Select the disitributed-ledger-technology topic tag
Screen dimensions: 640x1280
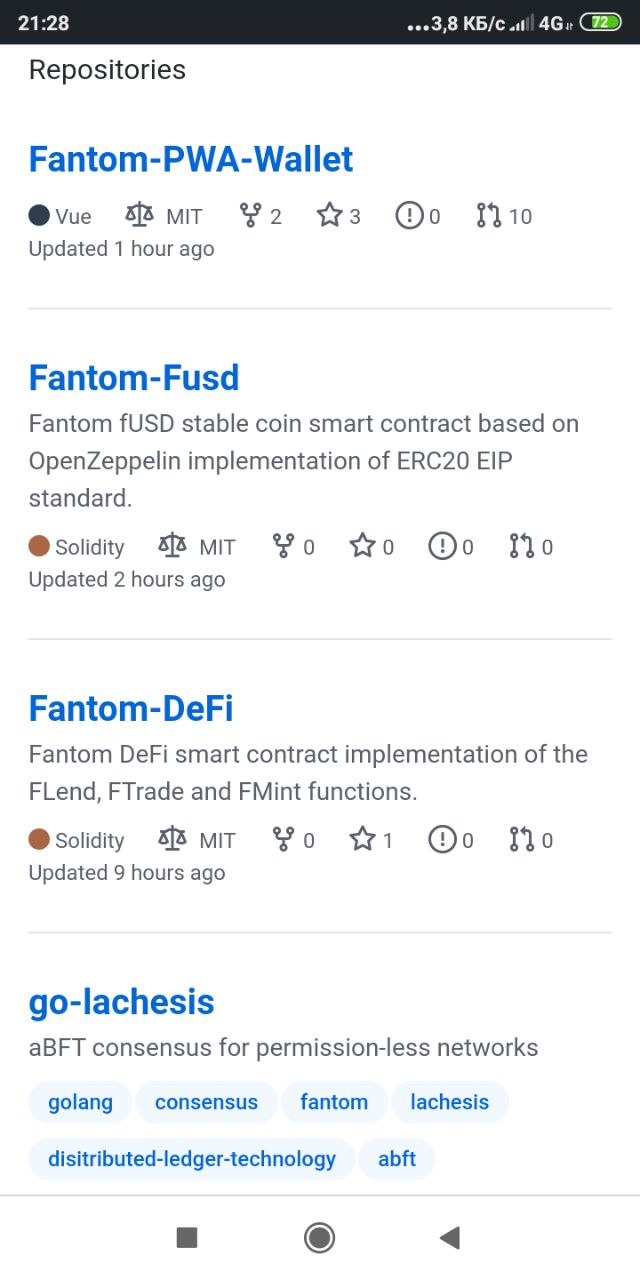coord(192,1159)
